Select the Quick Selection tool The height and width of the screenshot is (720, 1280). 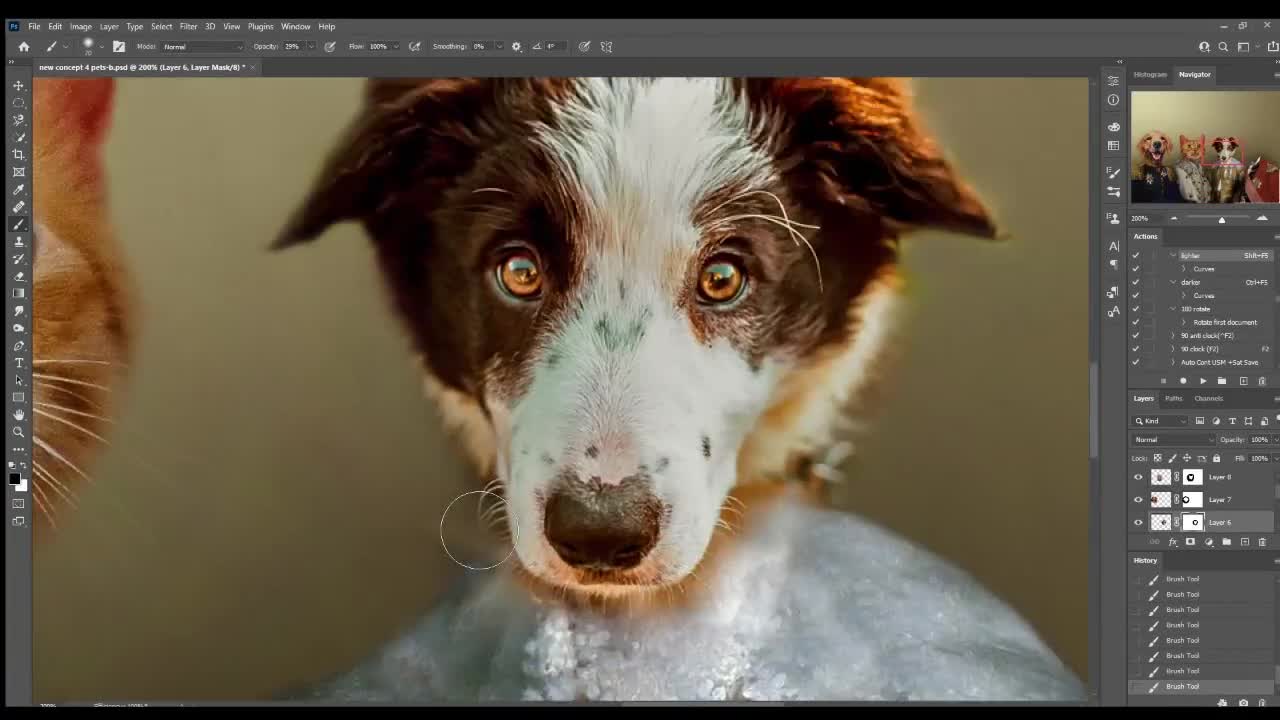pyautogui.click(x=18, y=137)
